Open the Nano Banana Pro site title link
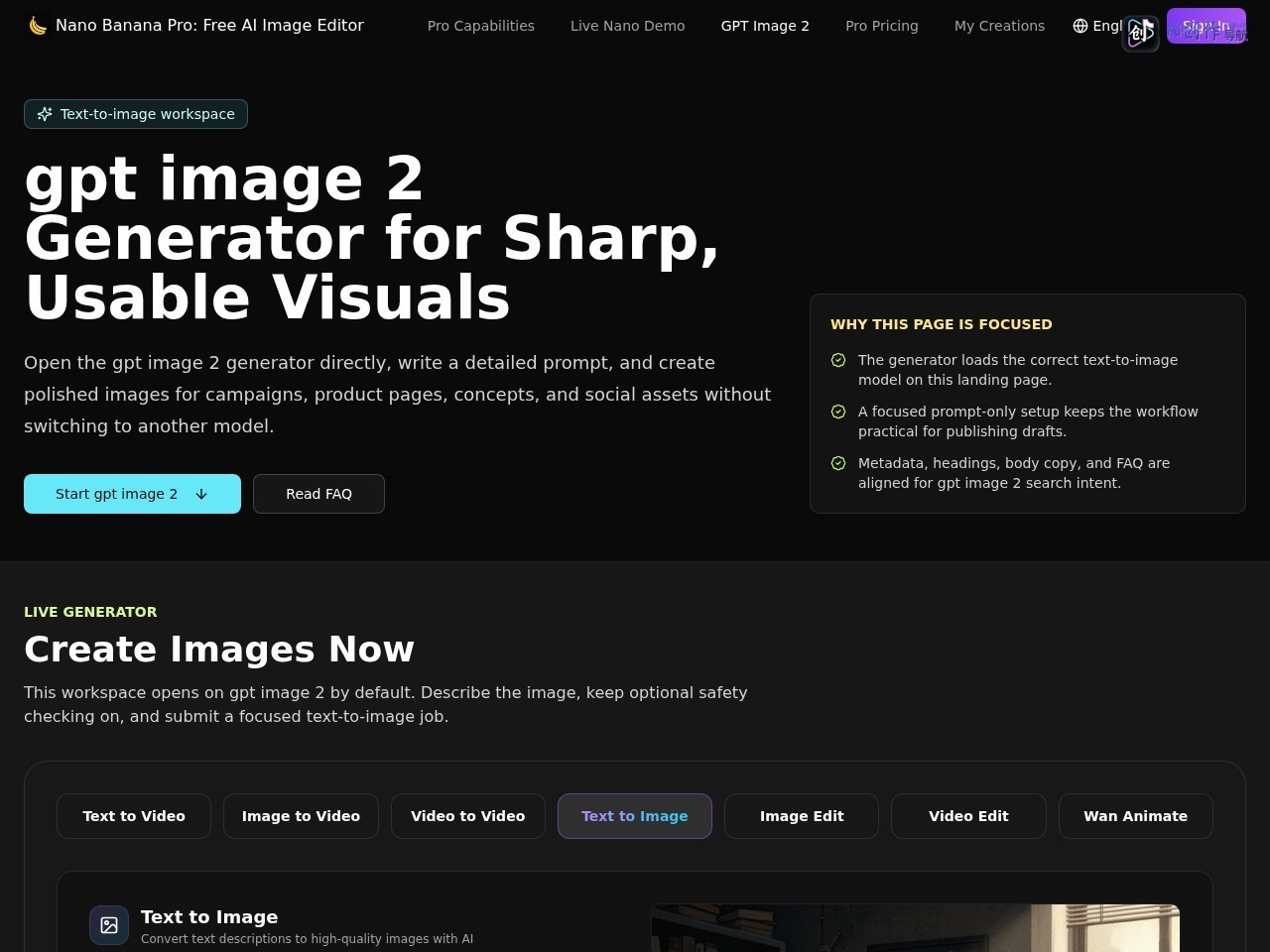 (209, 26)
